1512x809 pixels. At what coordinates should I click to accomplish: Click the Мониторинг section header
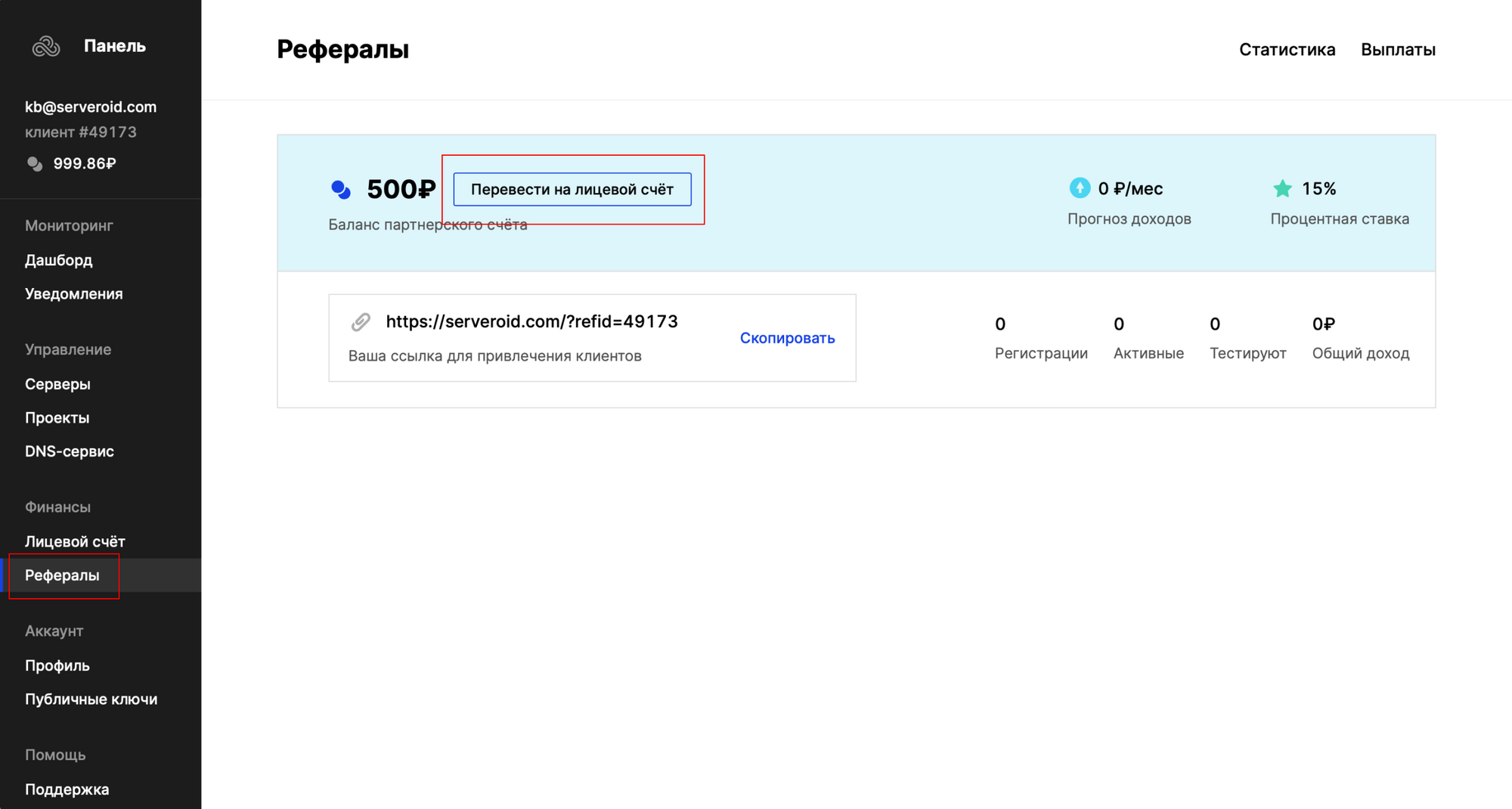point(69,225)
